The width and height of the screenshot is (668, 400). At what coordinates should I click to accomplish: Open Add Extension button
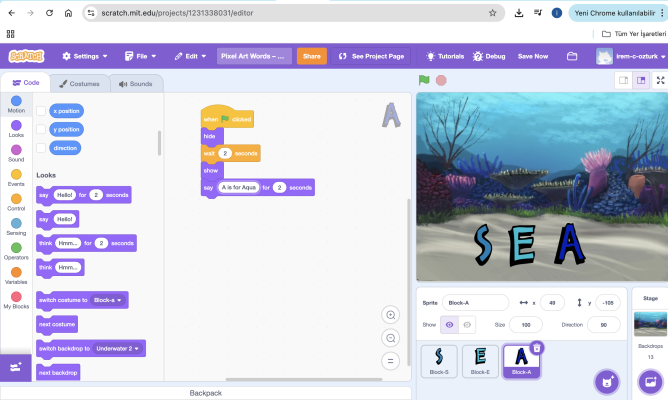(16, 368)
